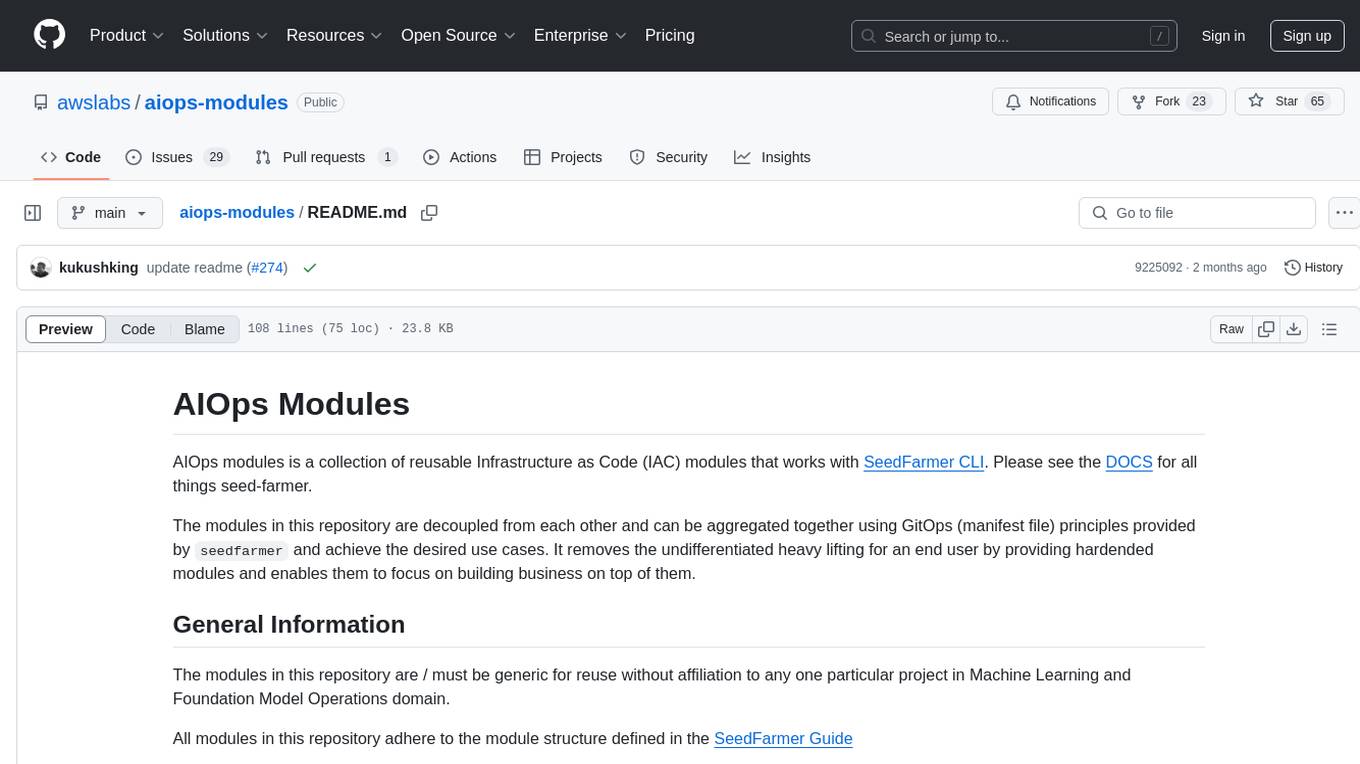This screenshot has width=1360, height=764.
Task: Switch to the Projects tab
Action: tap(563, 157)
